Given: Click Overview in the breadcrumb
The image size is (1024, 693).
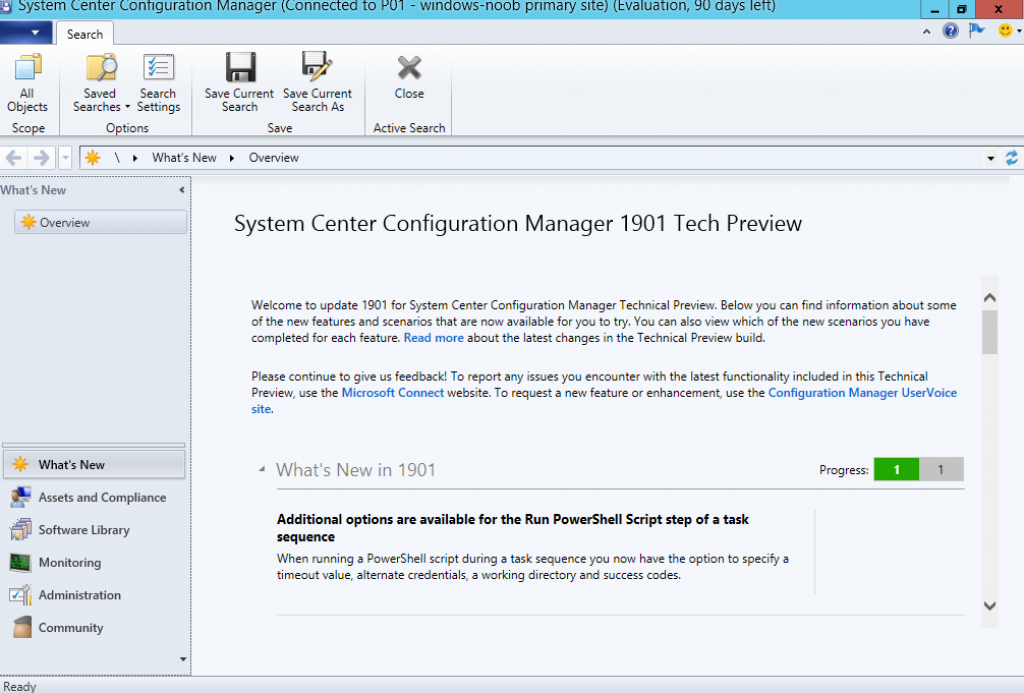Looking at the screenshot, I should click(x=274, y=157).
